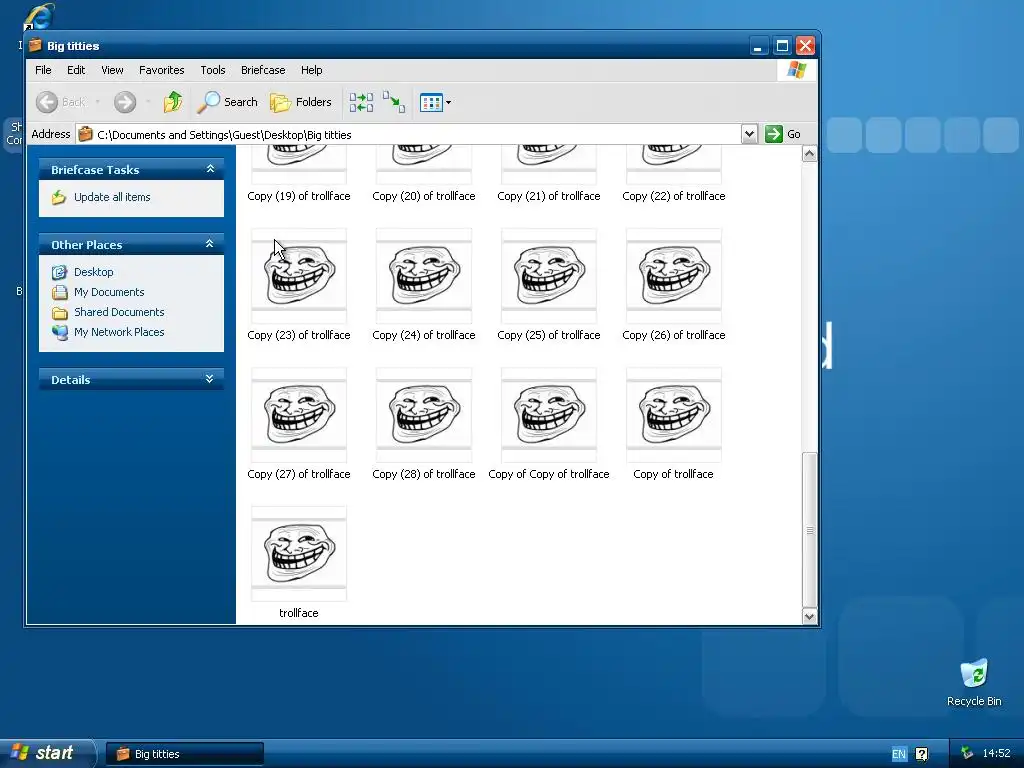This screenshot has width=1024, height=768.
Task: Go to Desktop in Other Places
Action: click(x=93, y=272)
